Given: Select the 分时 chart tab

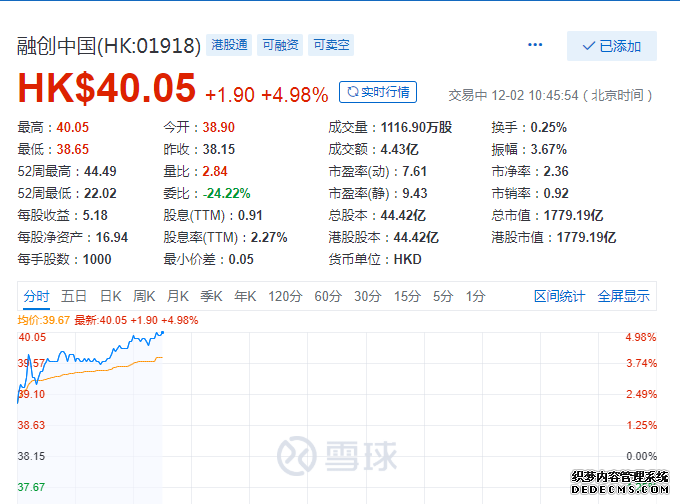Looking at the screenshot, I should [x=36, y=296].
